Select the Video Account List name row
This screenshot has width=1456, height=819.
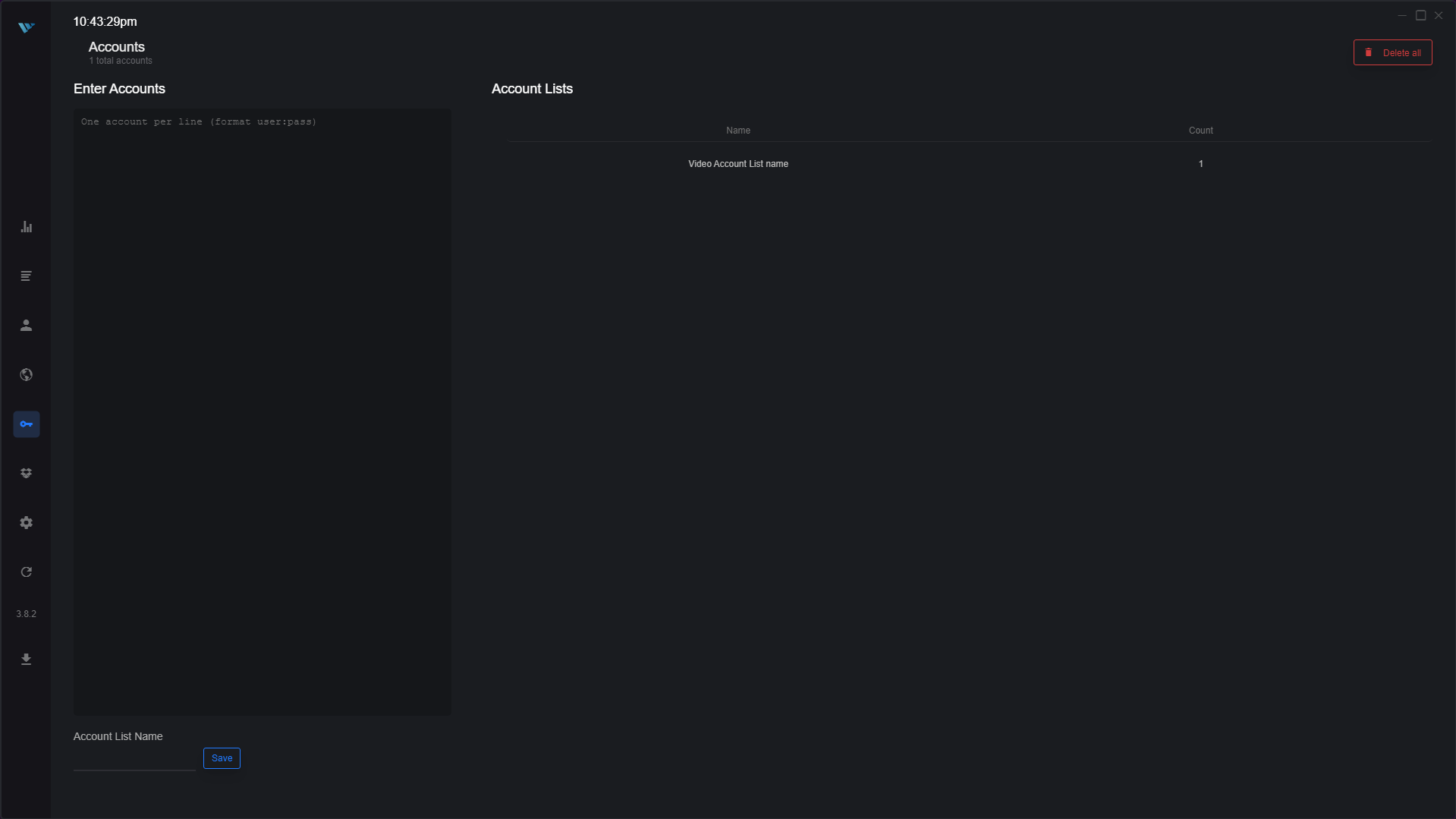[x=738, y=164]
